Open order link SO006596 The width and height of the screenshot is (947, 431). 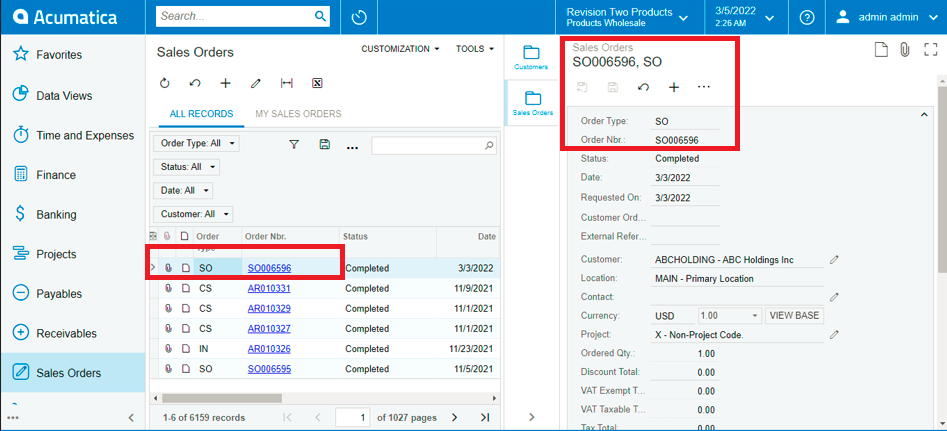click(x=269, y=268)
